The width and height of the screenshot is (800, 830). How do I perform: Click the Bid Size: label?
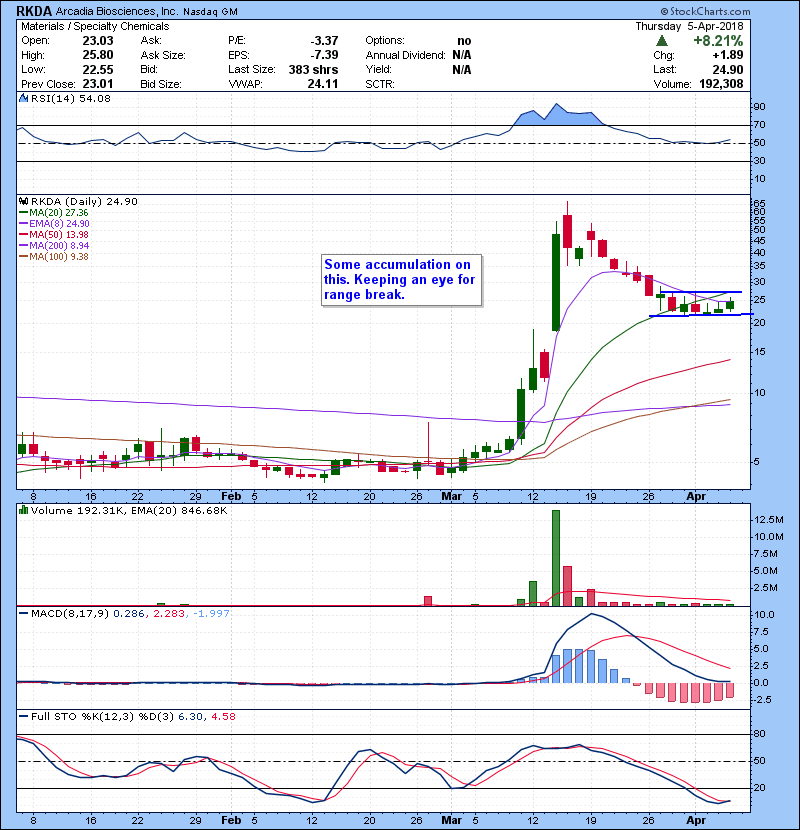[x=161, y=84]
